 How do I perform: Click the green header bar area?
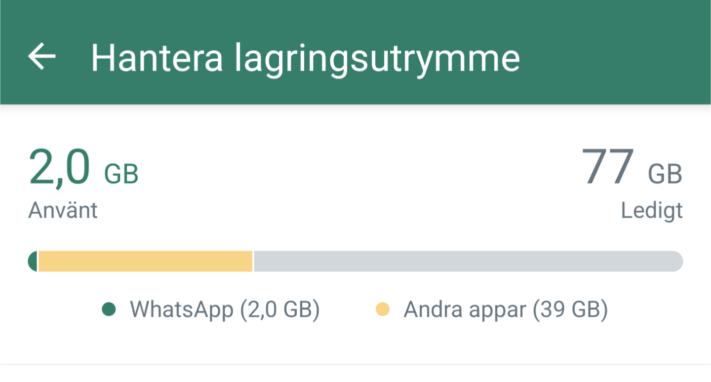(x=356, y=52)
